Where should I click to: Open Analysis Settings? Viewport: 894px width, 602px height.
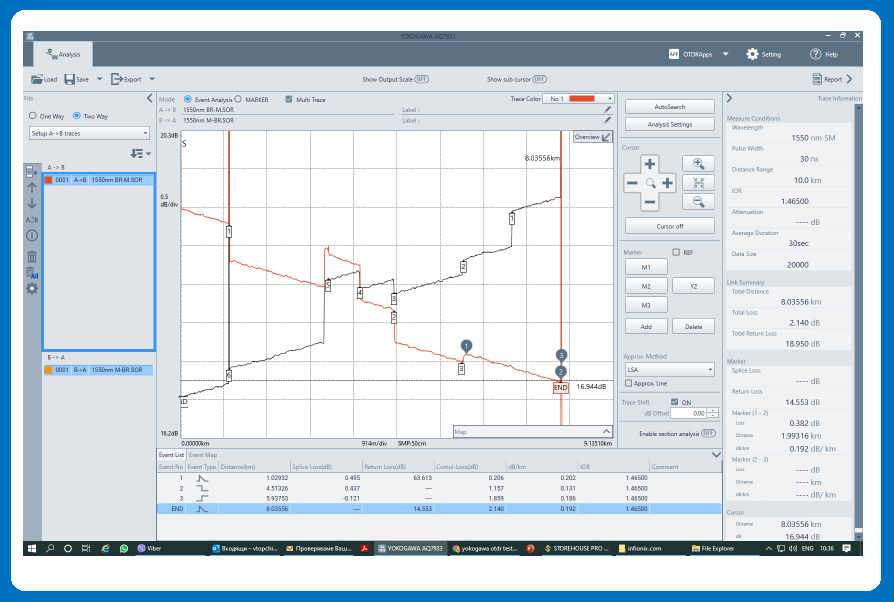tap(669, 124)
